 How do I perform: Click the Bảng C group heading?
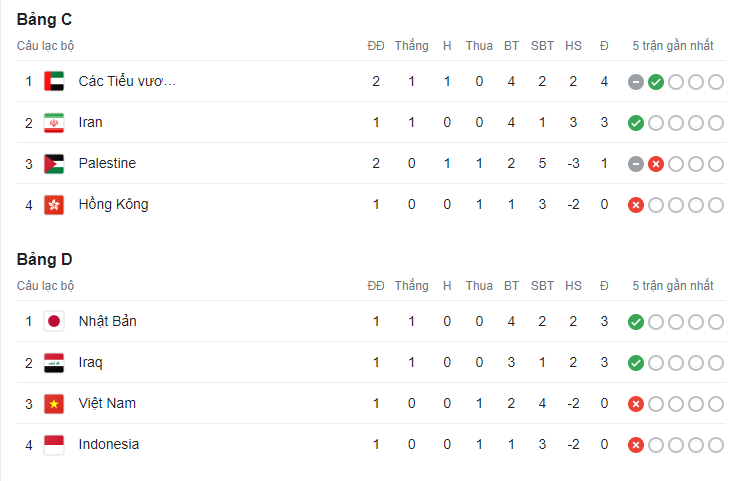[44, 19]
